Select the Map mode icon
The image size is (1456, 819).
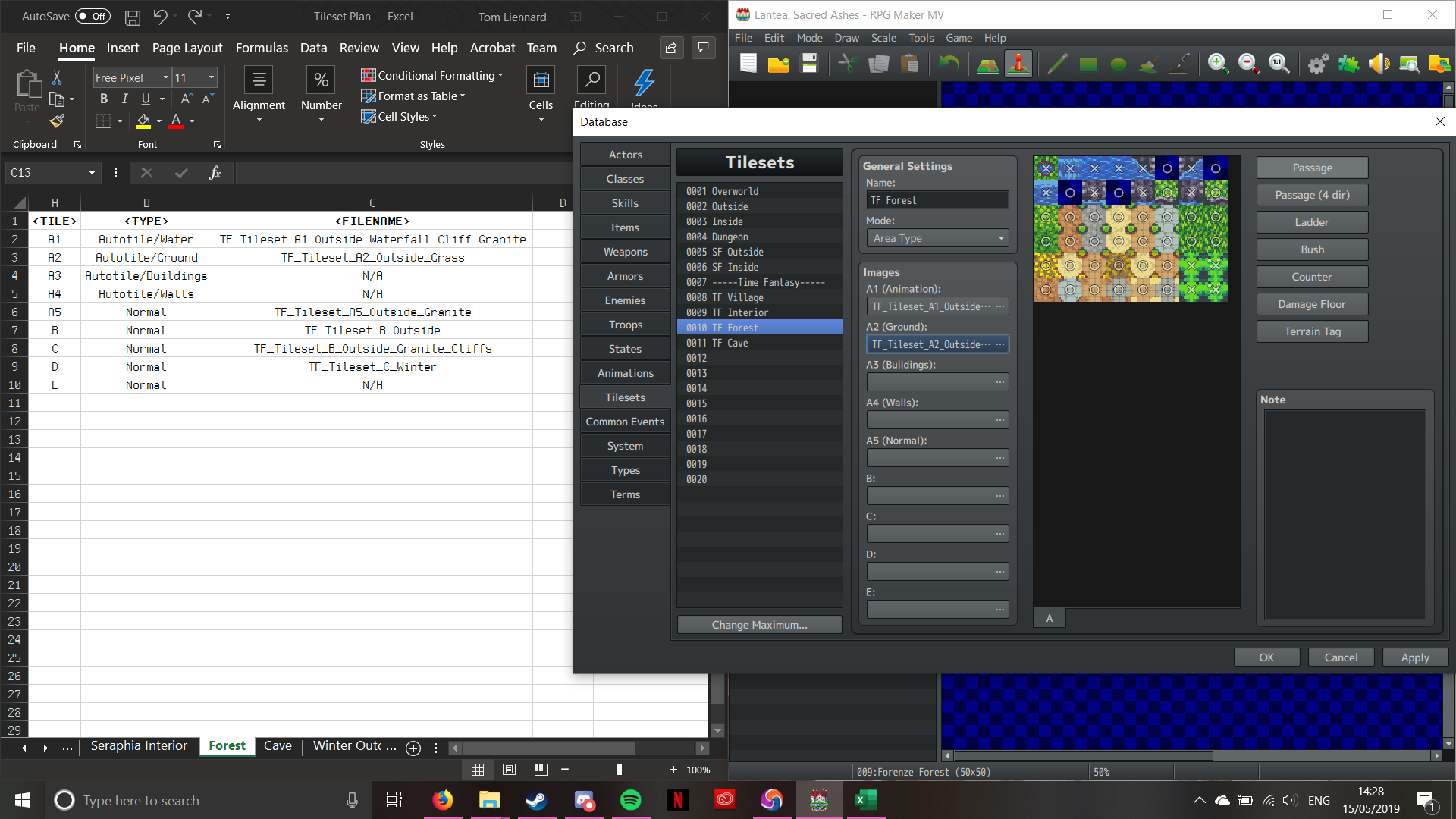click(987, 64)
